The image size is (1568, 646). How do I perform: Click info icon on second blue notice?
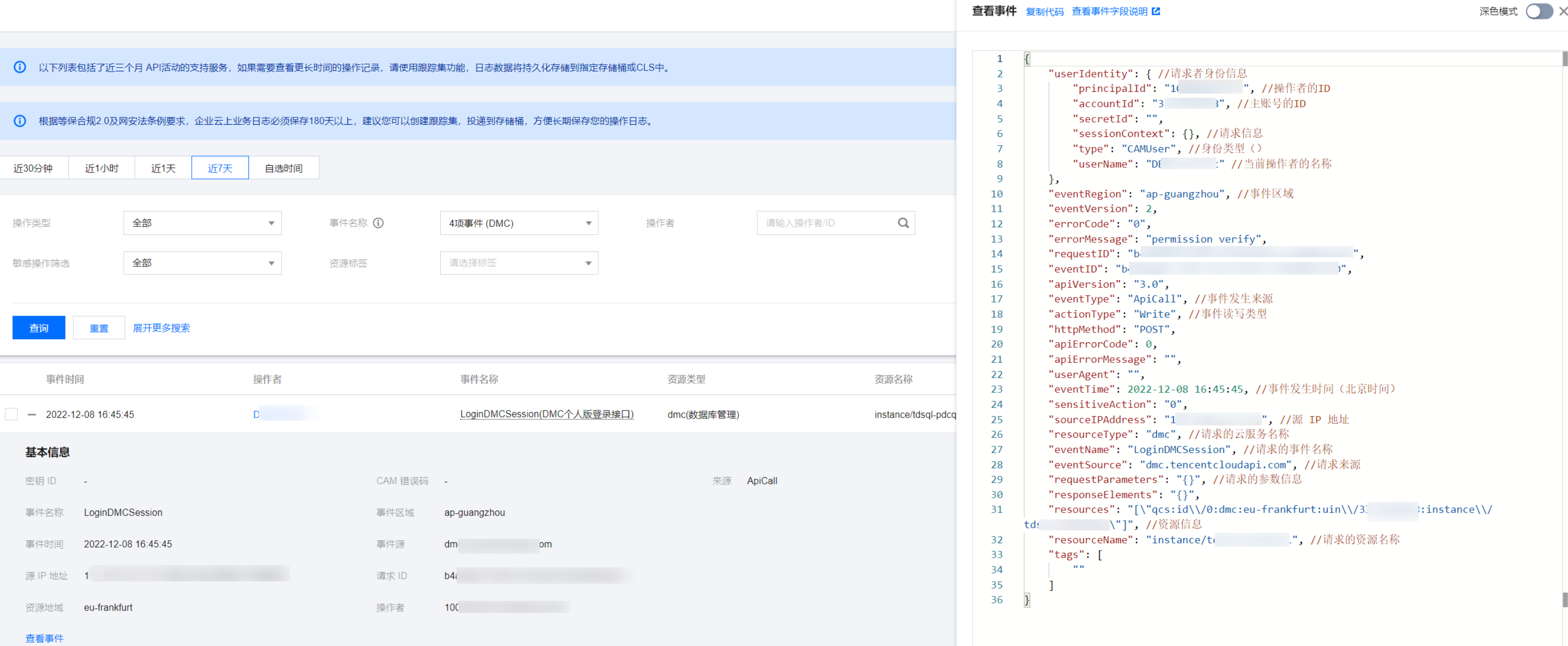[x=20, y=121]
